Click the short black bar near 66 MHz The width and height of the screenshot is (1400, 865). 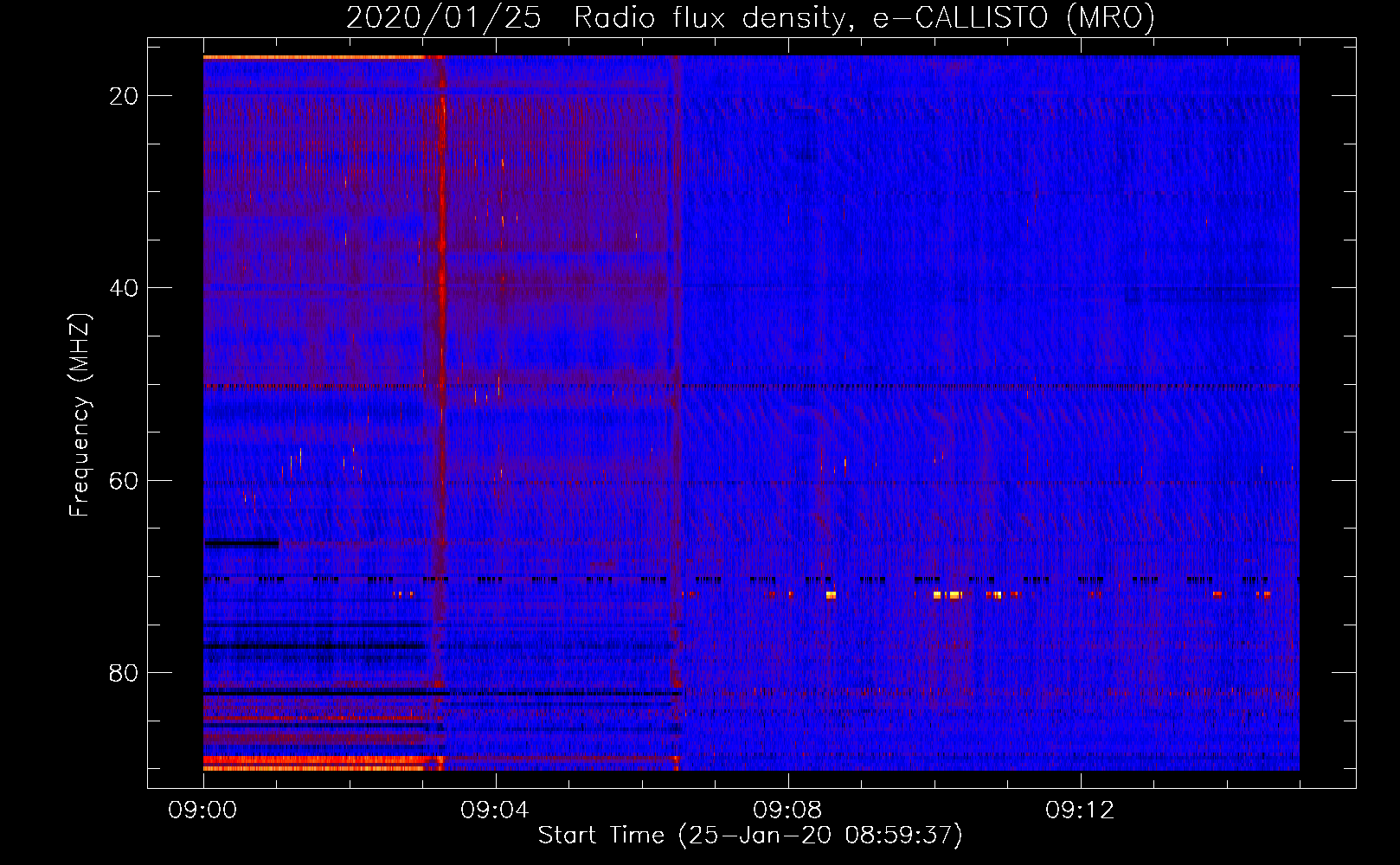pyautogui.click(x=241, y=543)
